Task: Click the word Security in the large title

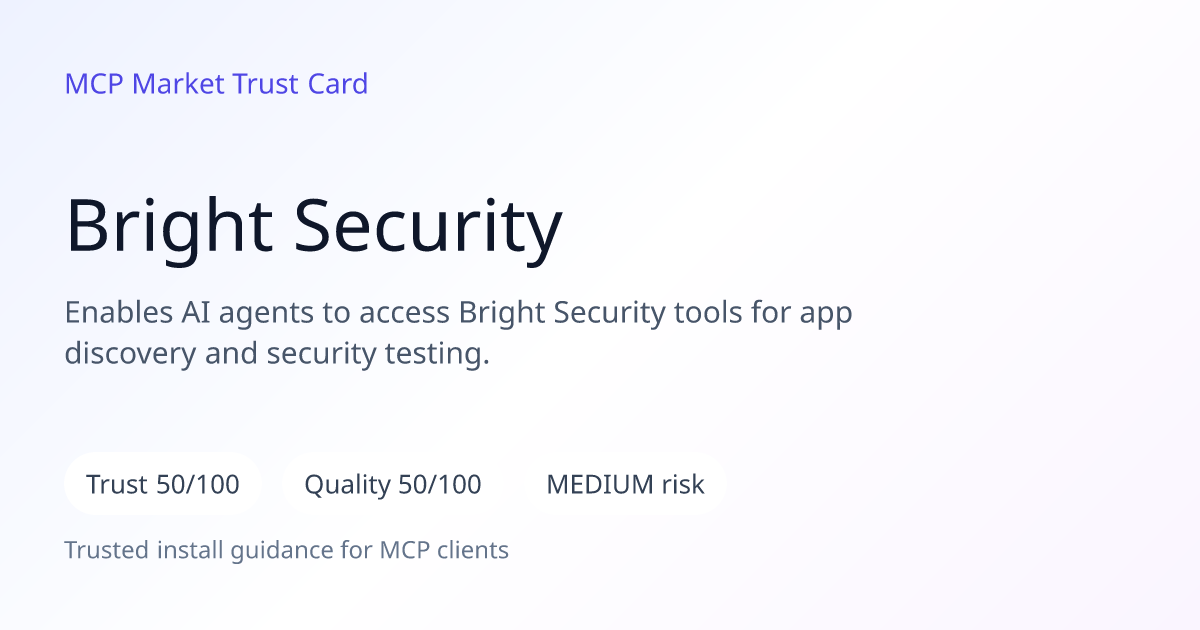Action: point(430,226)
